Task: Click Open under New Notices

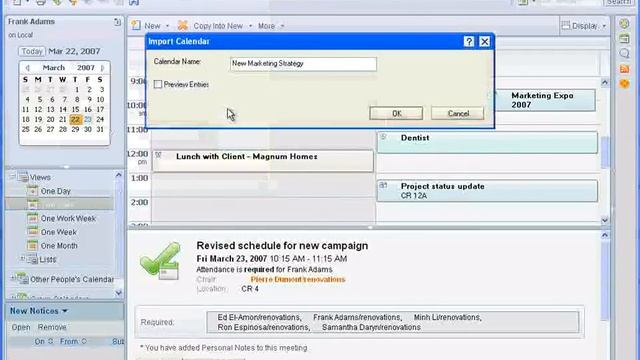Action: pyautogui.click(x=21, y=327)
